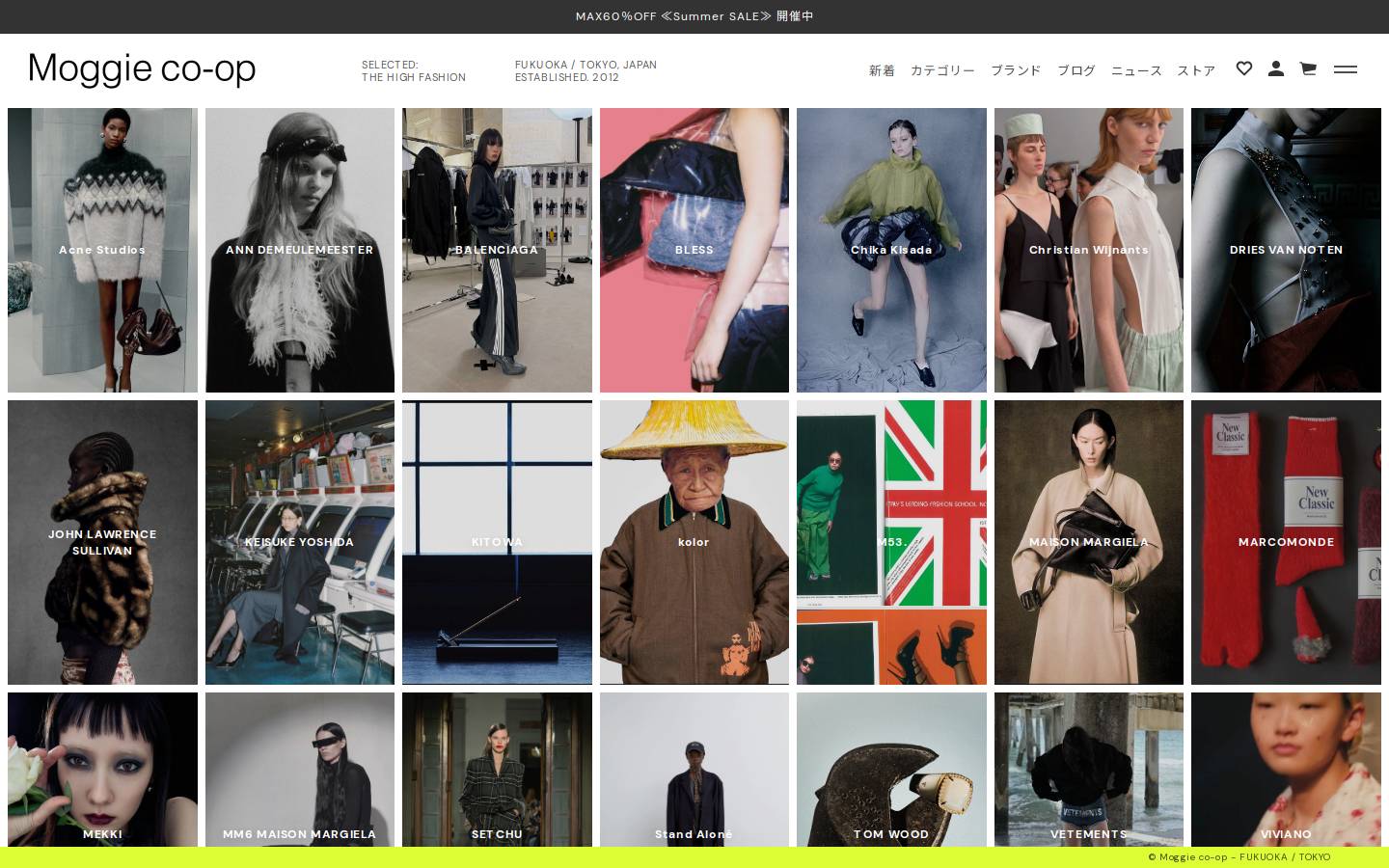Open the shopping cart icon
The image size is (1389, 868).
pos(1308,68)
